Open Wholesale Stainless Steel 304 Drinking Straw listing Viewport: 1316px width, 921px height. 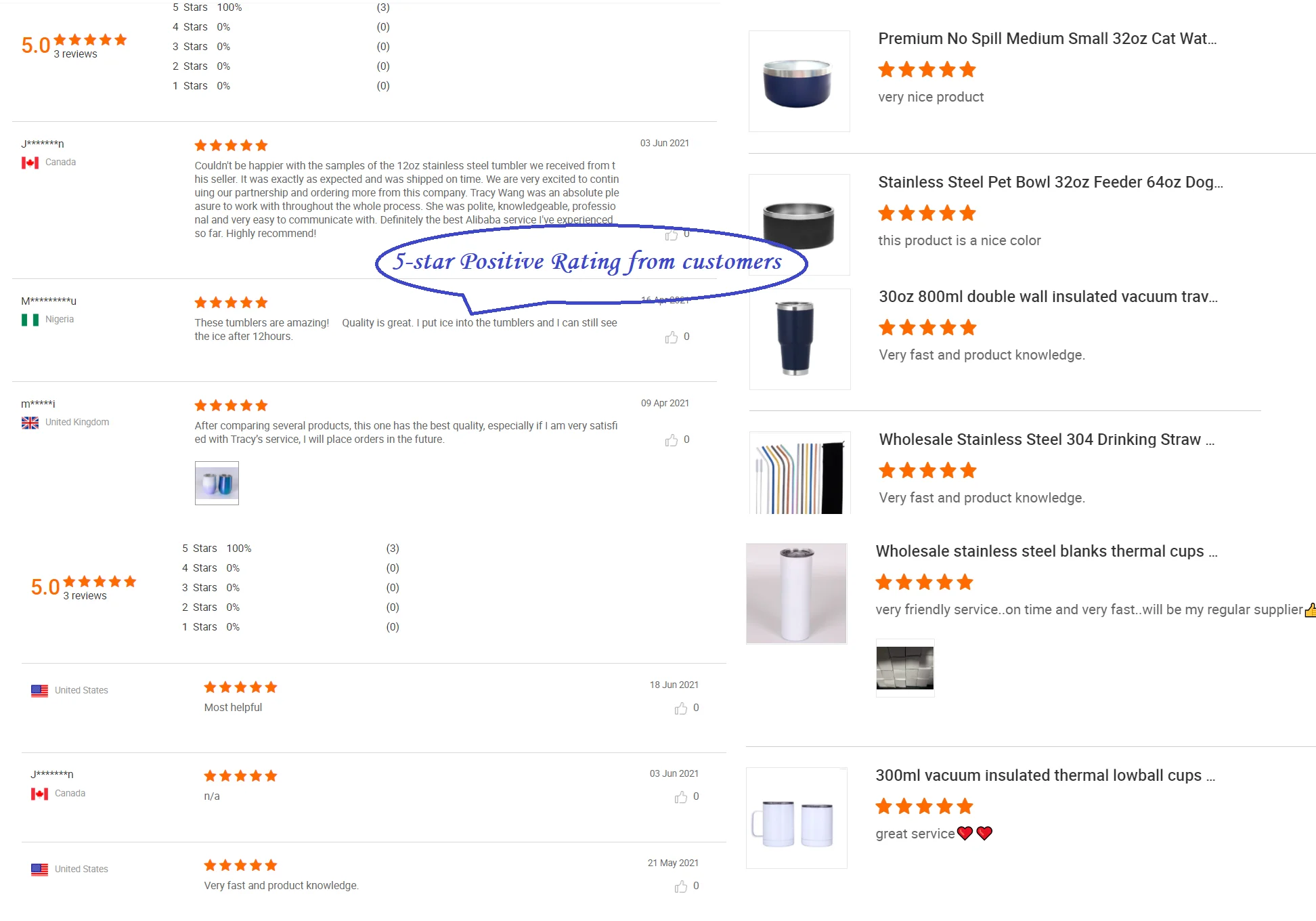point(1047,440)
